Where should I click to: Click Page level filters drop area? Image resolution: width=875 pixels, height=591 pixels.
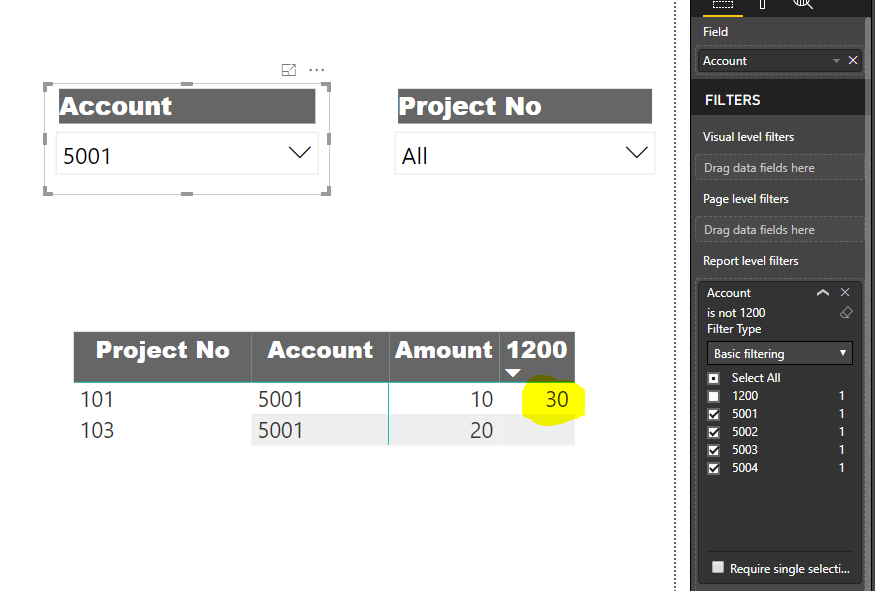point(780,229)
